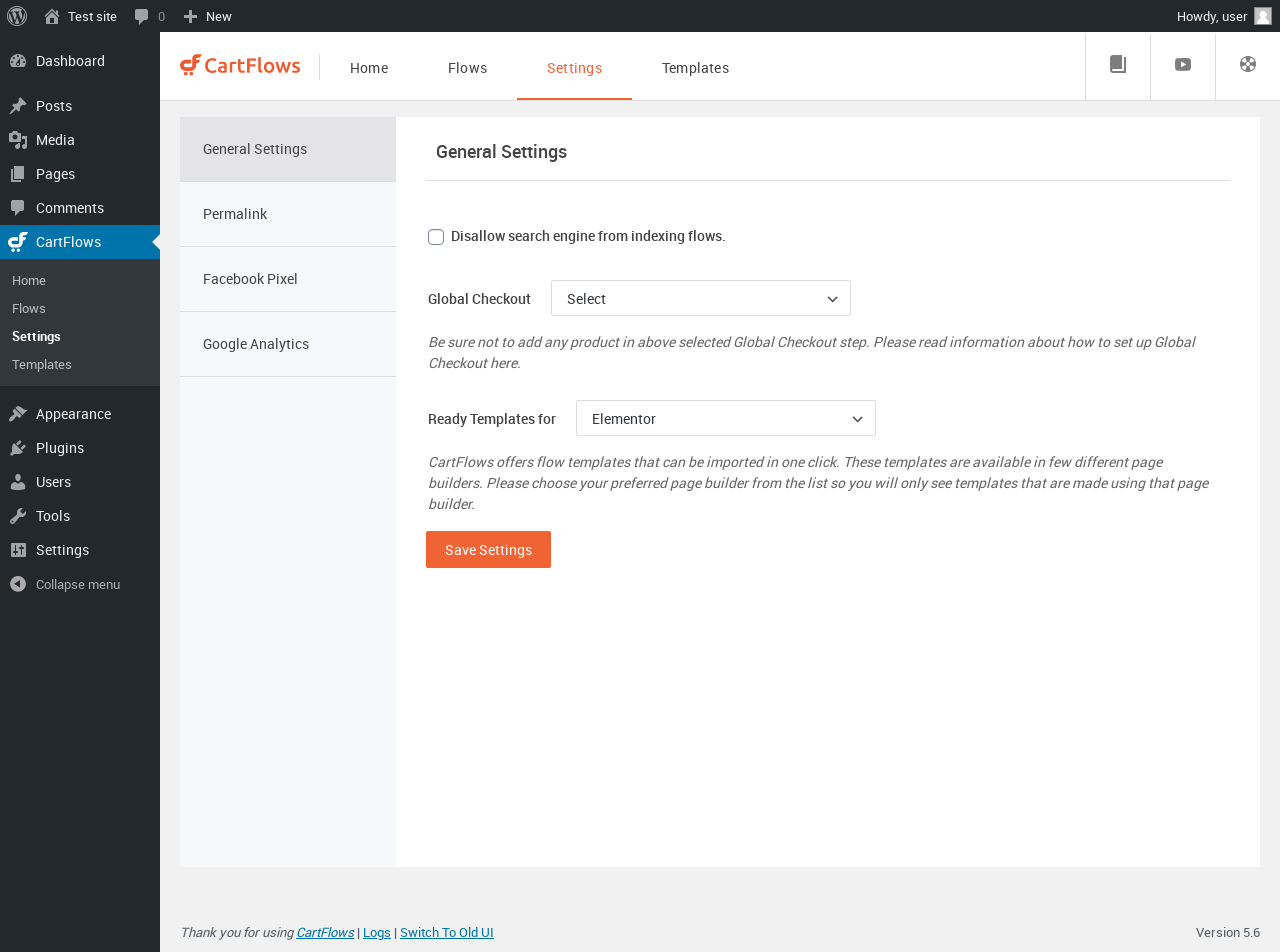Select the Settings tab in CartFlows header
1280x952 pixels.
tap(574, 68)
